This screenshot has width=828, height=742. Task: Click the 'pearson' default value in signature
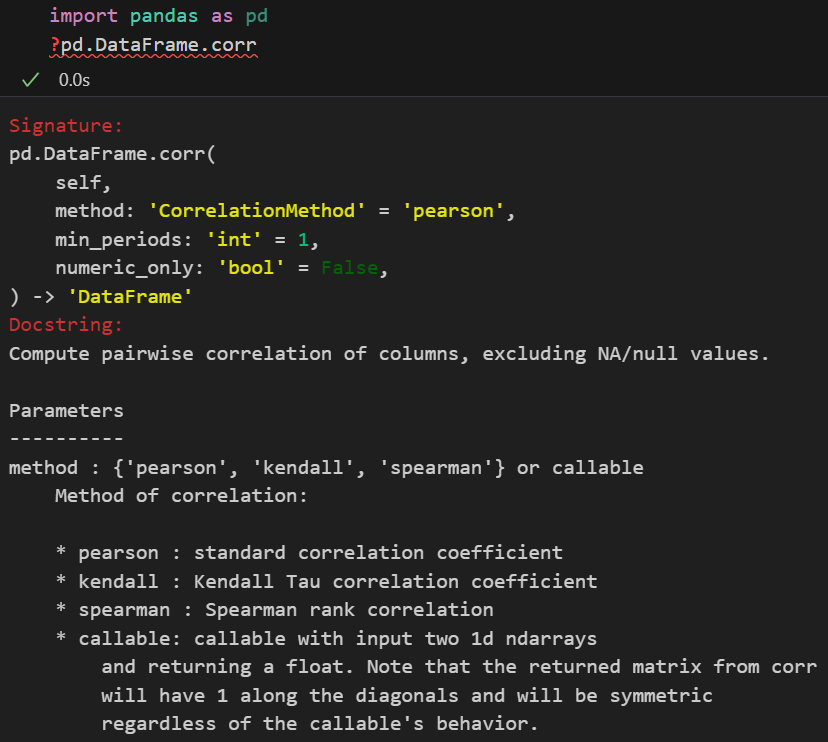click(x=453, y=211)
